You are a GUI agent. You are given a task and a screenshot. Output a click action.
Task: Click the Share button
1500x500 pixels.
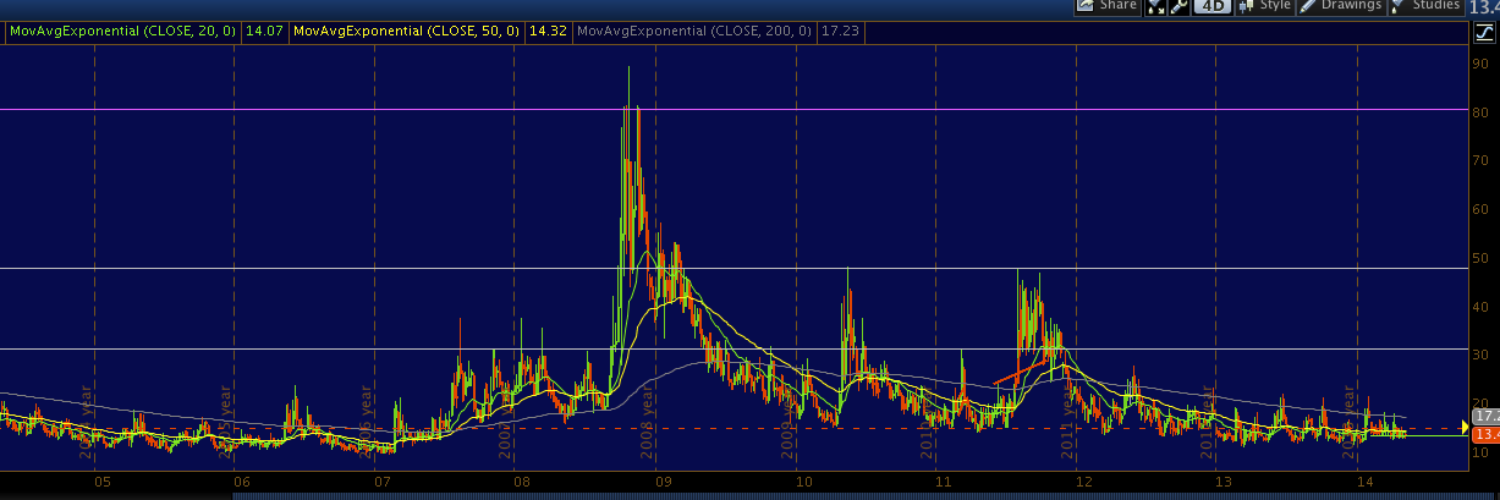[x=1107, y=5]
